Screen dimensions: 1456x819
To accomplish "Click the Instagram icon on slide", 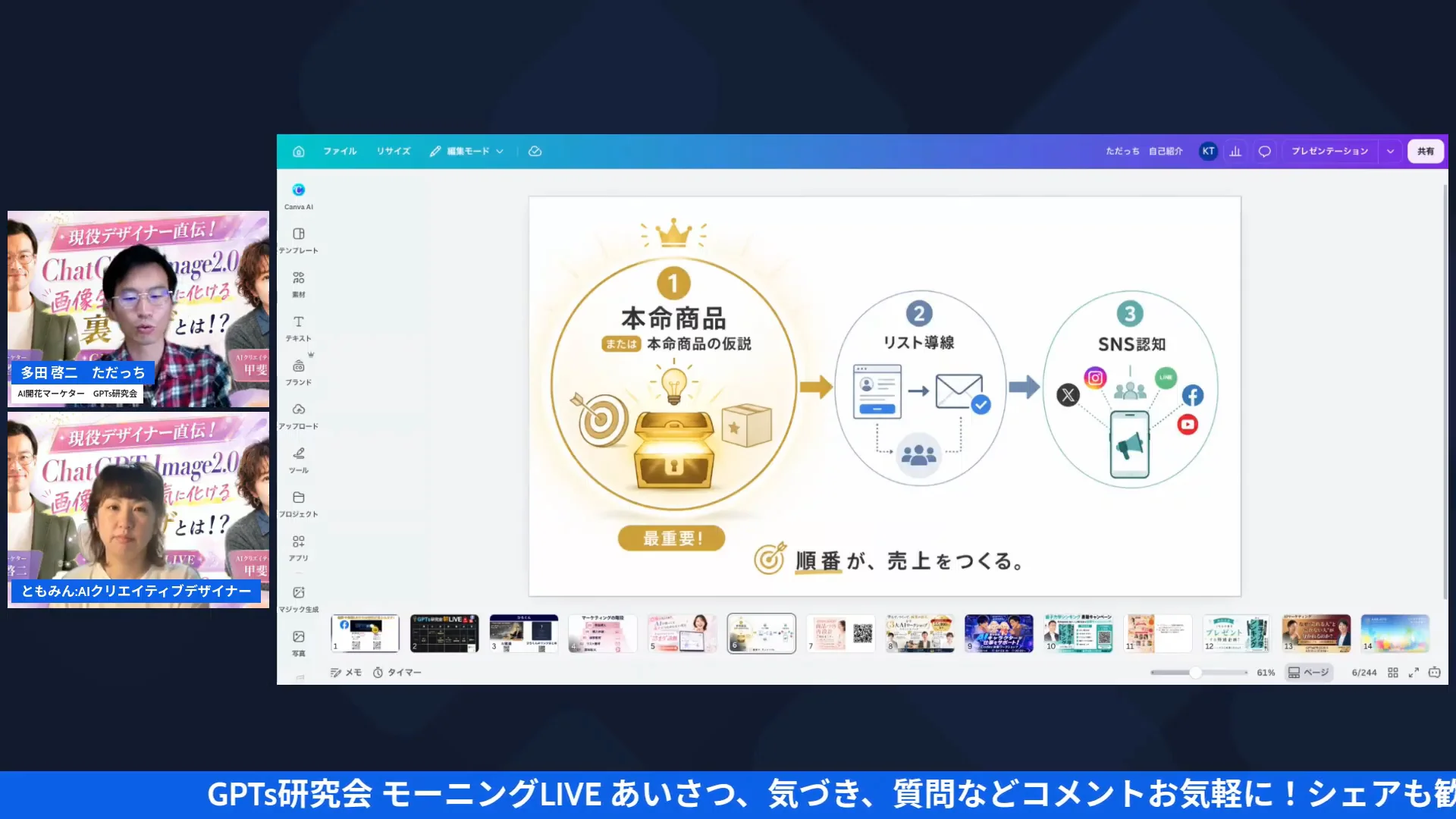I will tap(1095, 378).
